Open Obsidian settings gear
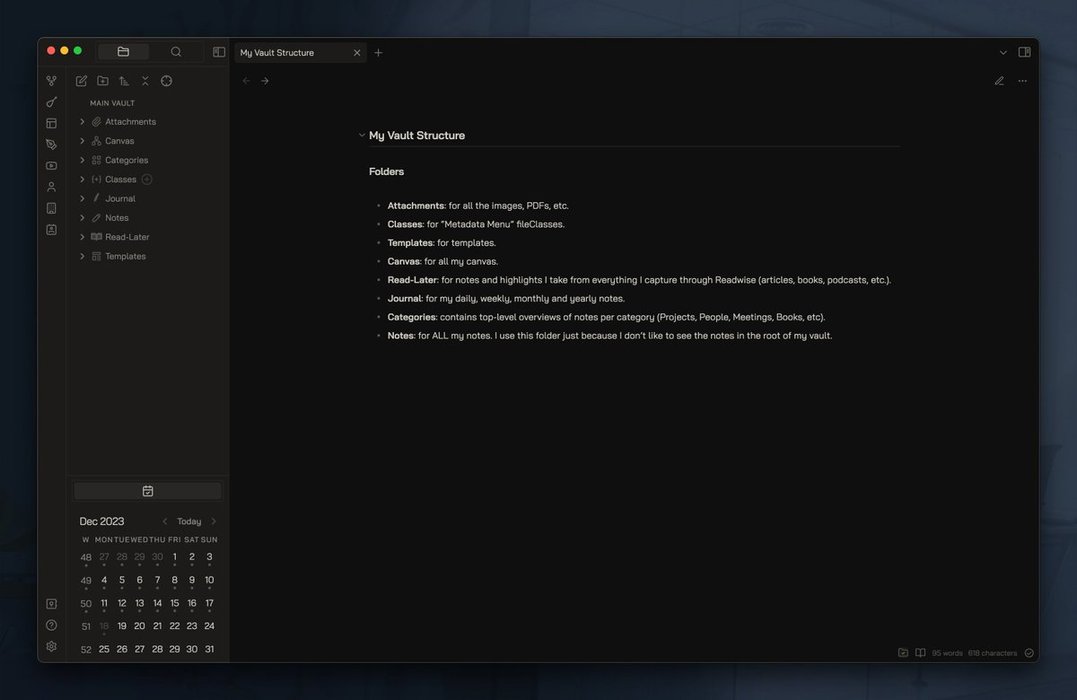Screen dimensions: 1077x700 [51, 646]
